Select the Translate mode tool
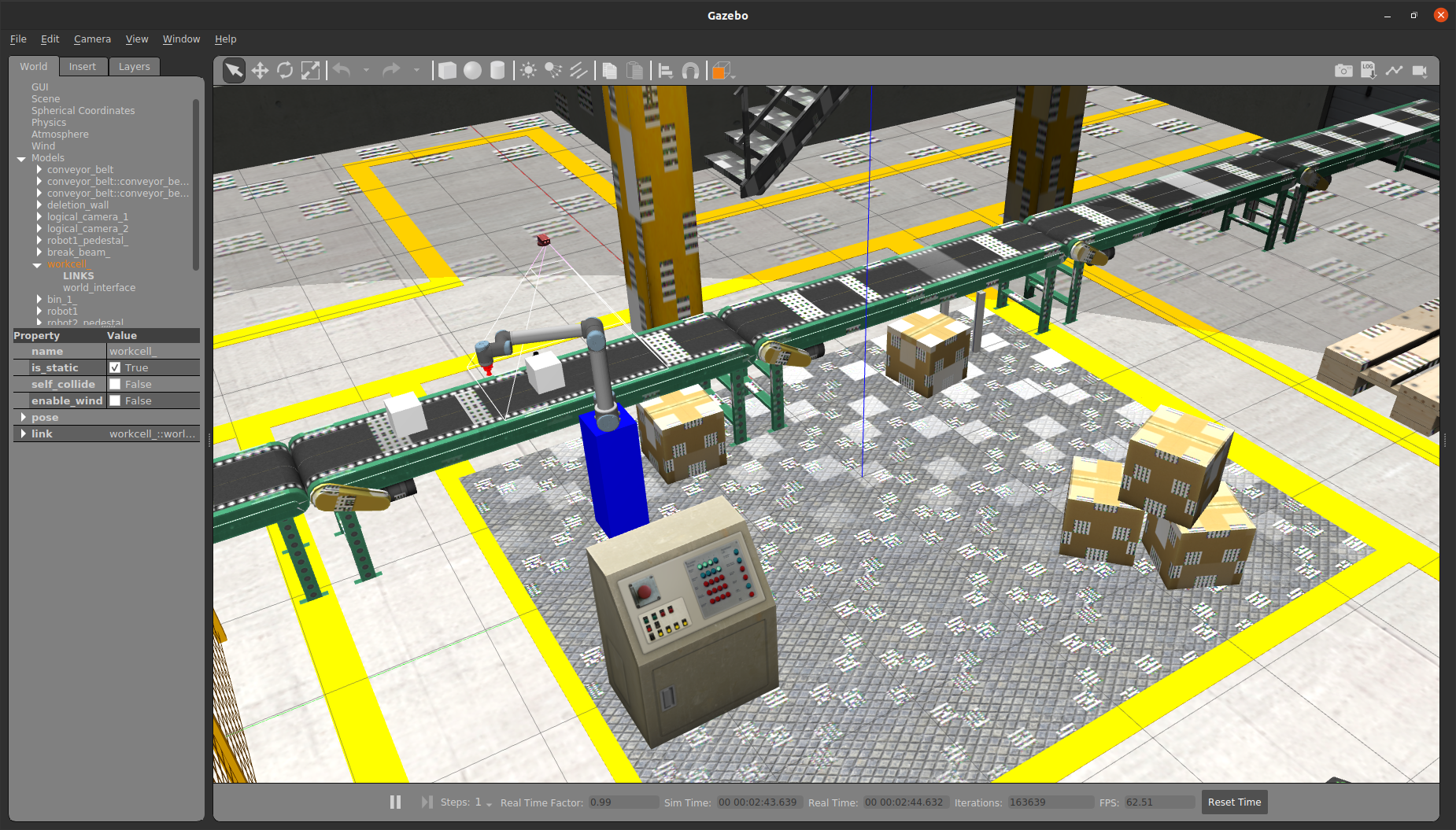The width and height of the screenshot is (1456, 830). pyautogui.click(x=260, y=71)
